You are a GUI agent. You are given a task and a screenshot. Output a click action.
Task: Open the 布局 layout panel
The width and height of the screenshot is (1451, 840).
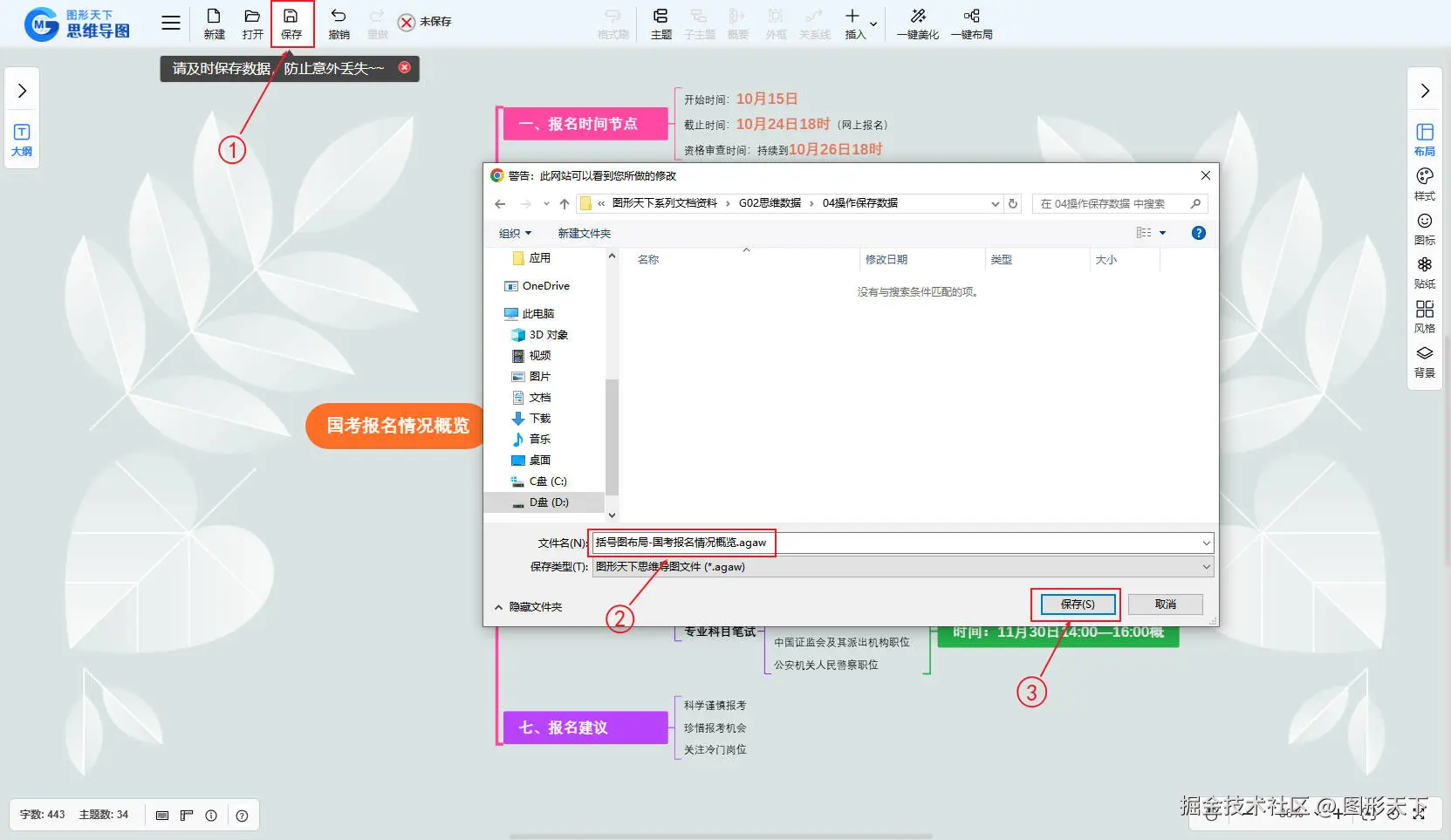point(1424,140)
